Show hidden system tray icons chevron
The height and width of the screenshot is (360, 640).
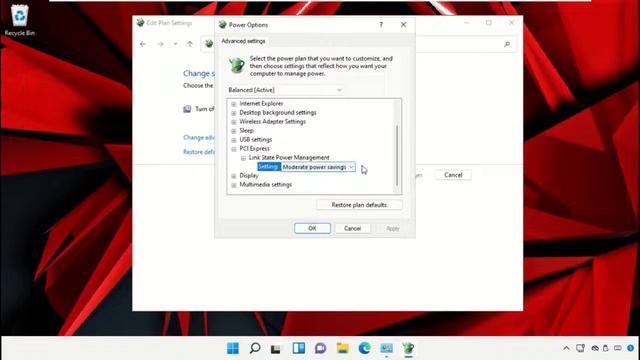pyautogui.click(x=566, y=348)
